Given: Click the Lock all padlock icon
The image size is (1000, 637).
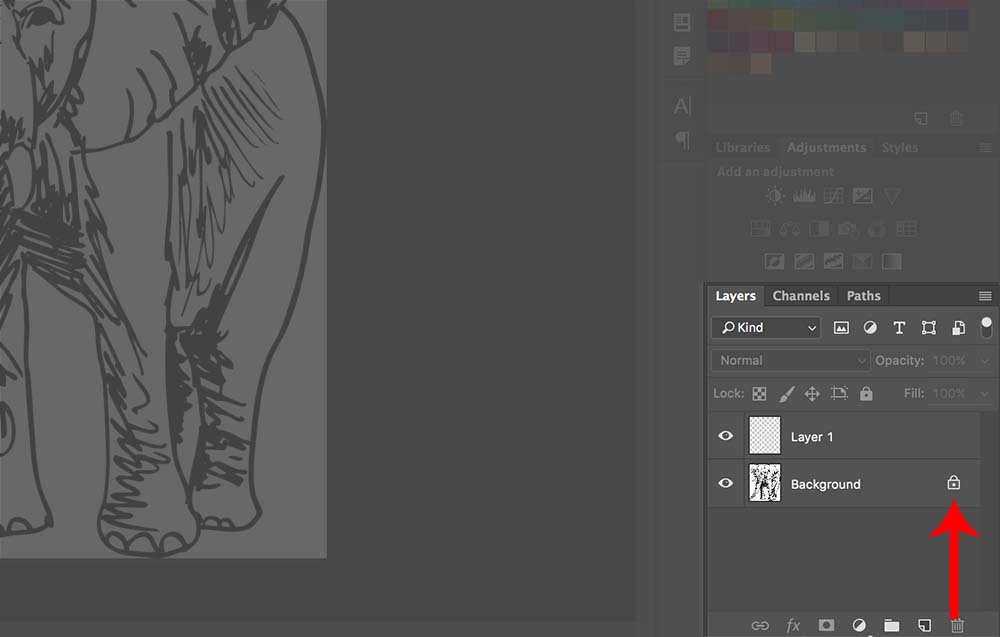Looking at the screenshot, I should coord(866,394).
